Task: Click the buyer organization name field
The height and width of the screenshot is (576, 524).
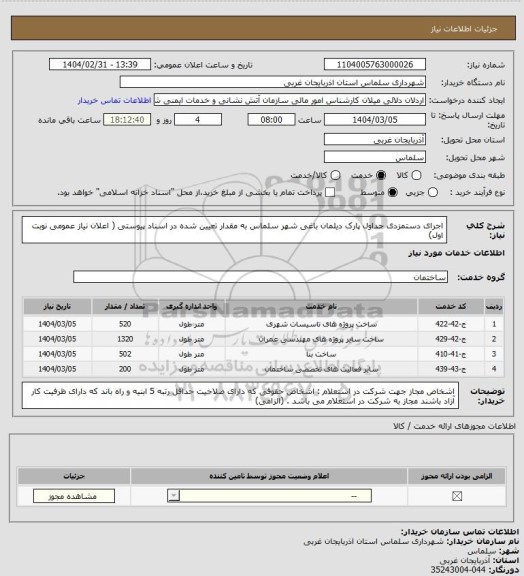Action: coord(273,82)
